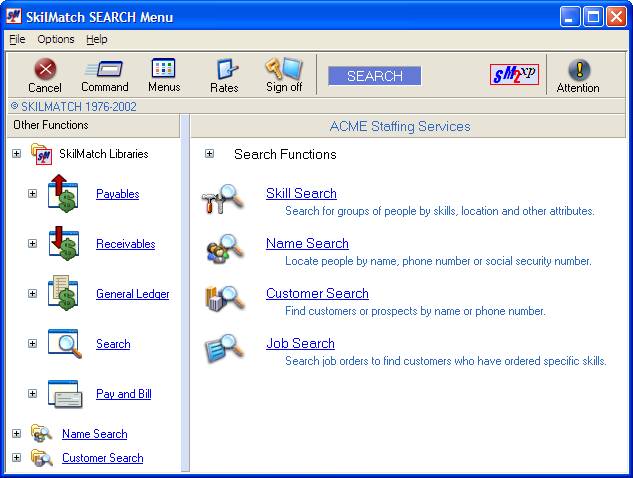The width and height of the screenshot is (633, 478).
Task: Click the Customer Search buildings magnifier icon
Action: pyautogui.click(x=225, y=298)
